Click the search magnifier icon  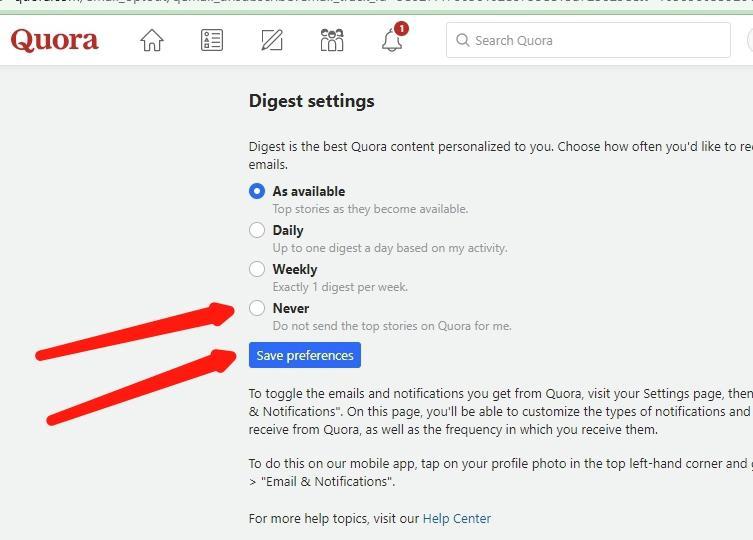click(462, 40)
